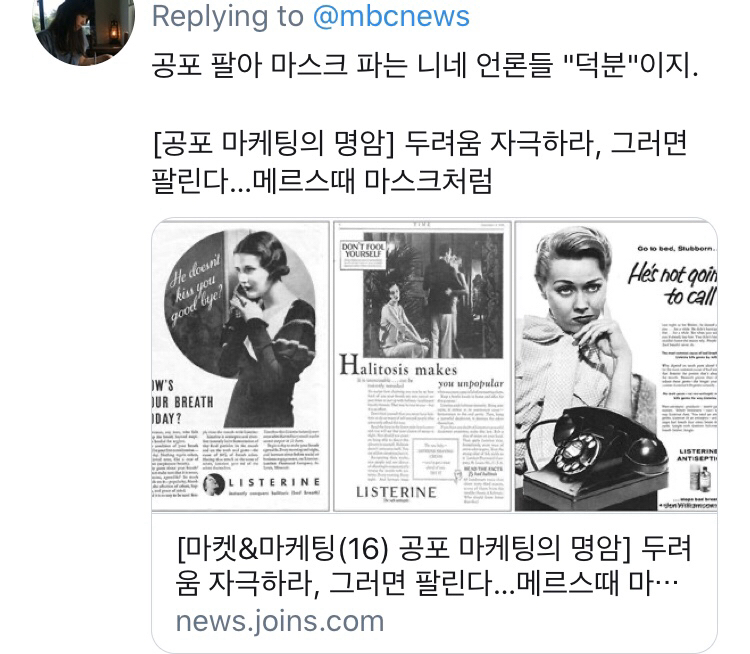Click the @mbcnews mention link
750x654 pixels.
tap(391, 16)
